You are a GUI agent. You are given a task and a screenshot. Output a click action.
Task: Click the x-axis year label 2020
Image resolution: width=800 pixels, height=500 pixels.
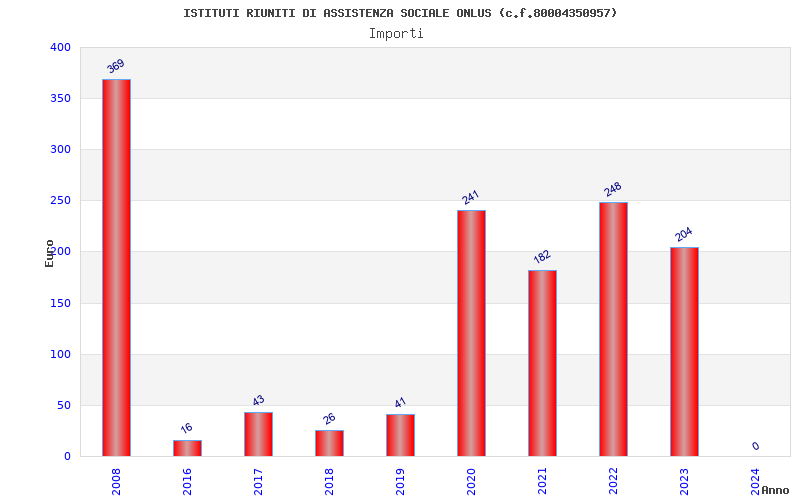(471, 482)
